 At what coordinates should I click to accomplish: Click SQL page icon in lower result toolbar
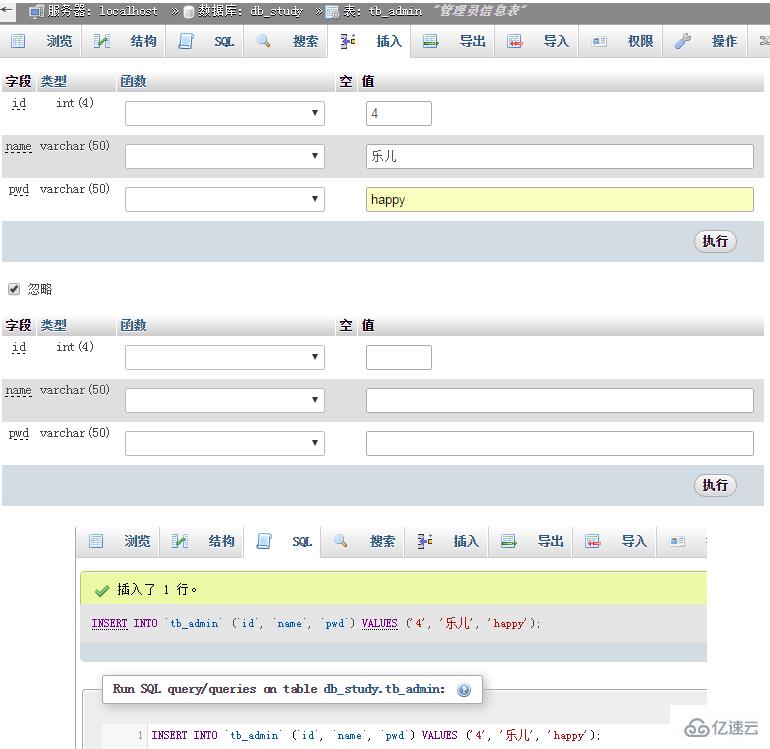click(x=264, y=541)
